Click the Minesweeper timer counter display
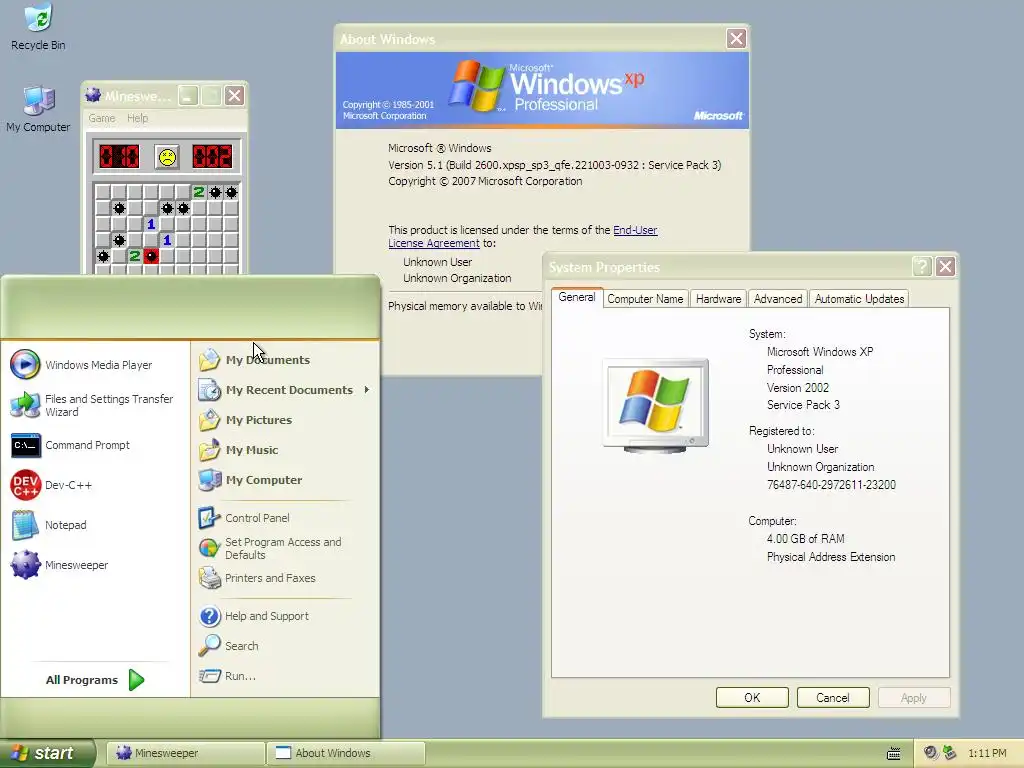Image resolution: width=1024 pixels, height=768 pixels. 212,157
